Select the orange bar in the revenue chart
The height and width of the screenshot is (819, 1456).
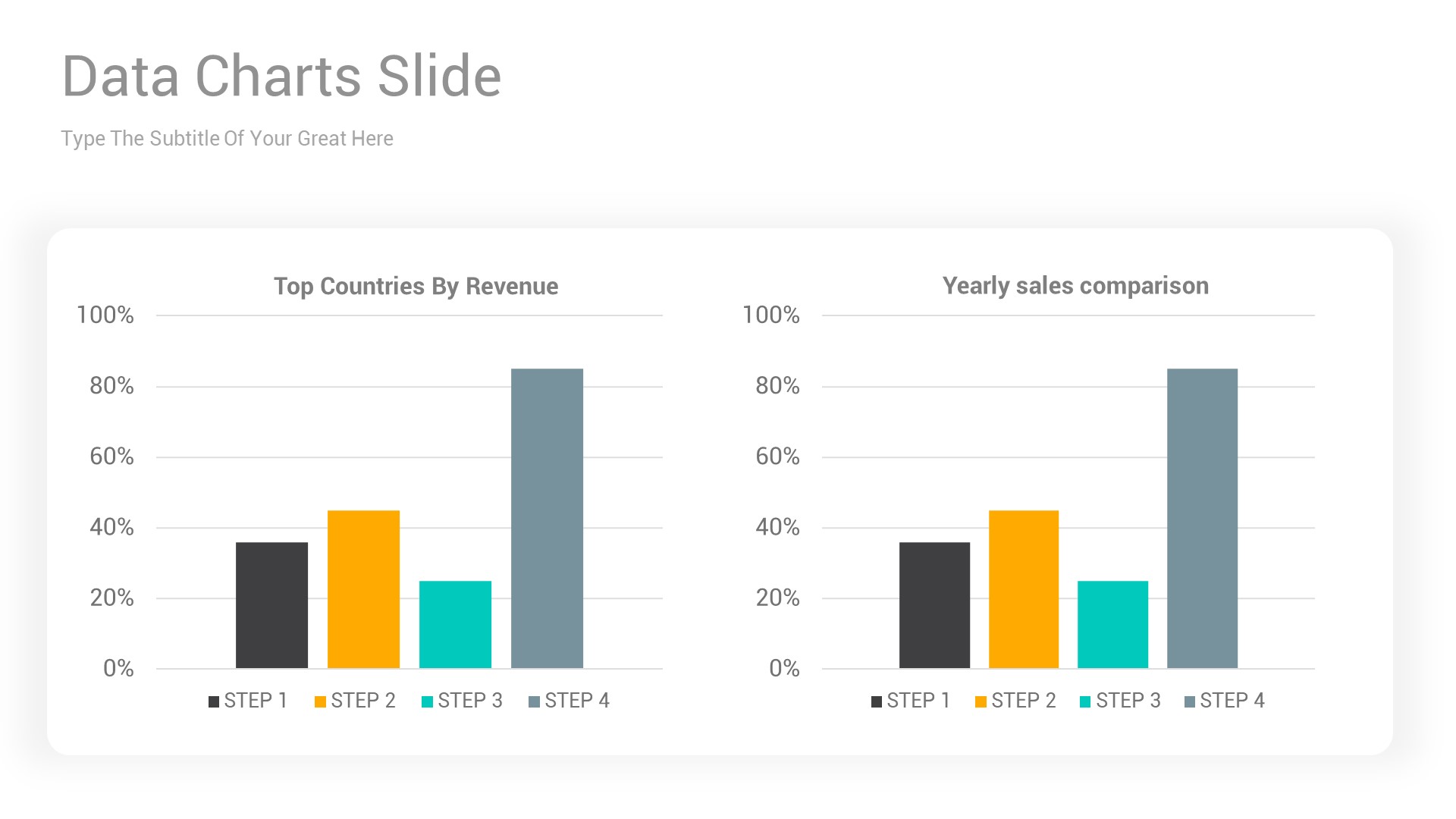coord(363,589)
